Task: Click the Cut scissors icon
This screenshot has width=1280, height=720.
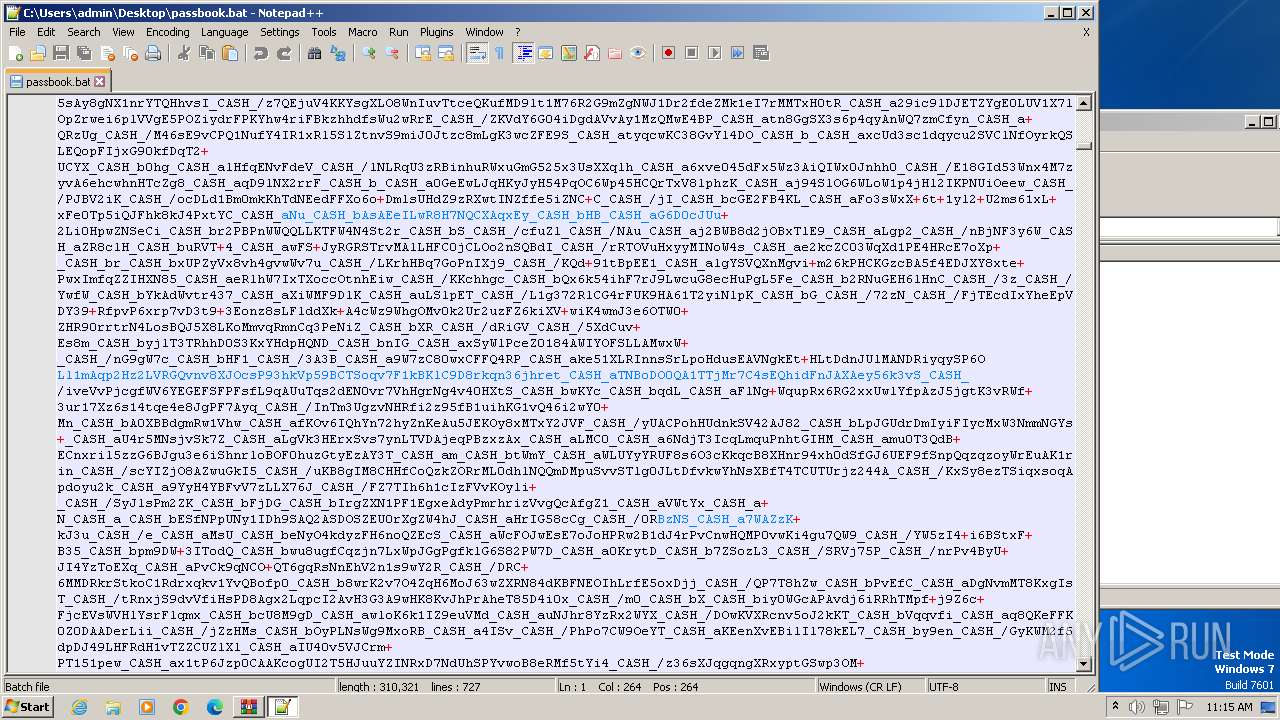Action: click(x=184, y=53)
